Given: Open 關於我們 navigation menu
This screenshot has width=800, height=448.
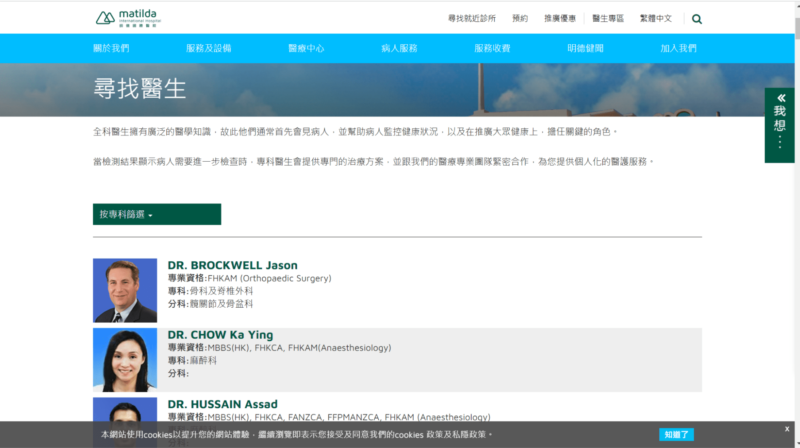Looking at the screenshot, I should [111, 48].
